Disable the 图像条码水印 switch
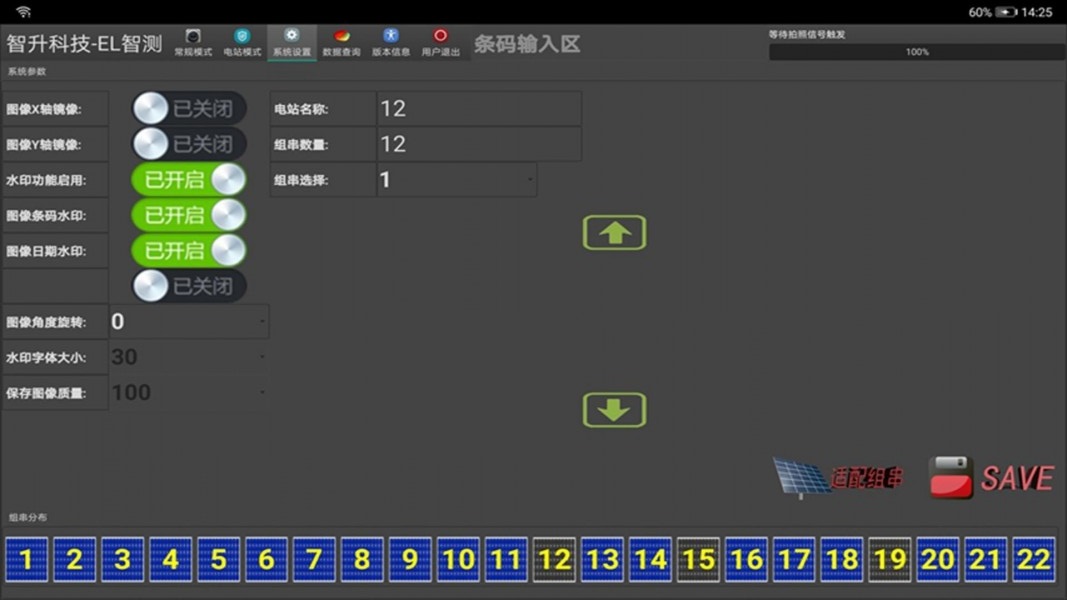This screenshot has width=1067, height=600. tap(188, 215)
